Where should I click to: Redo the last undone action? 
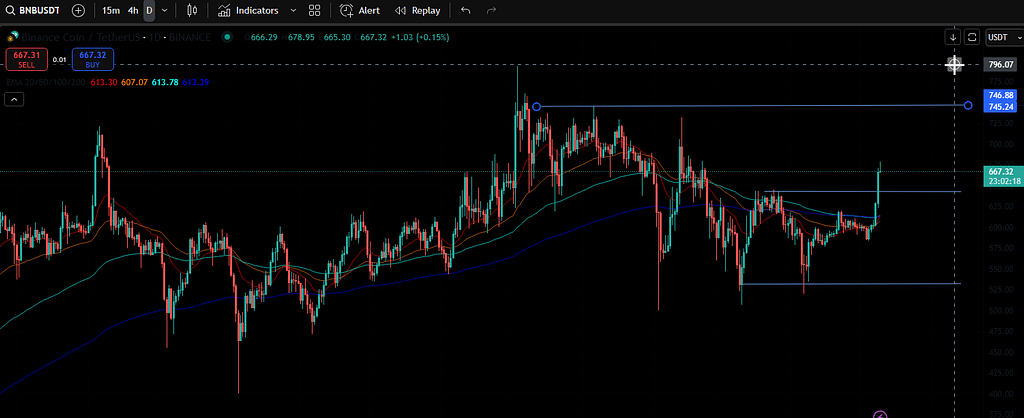pyautogui.click(x=491, y=10)
